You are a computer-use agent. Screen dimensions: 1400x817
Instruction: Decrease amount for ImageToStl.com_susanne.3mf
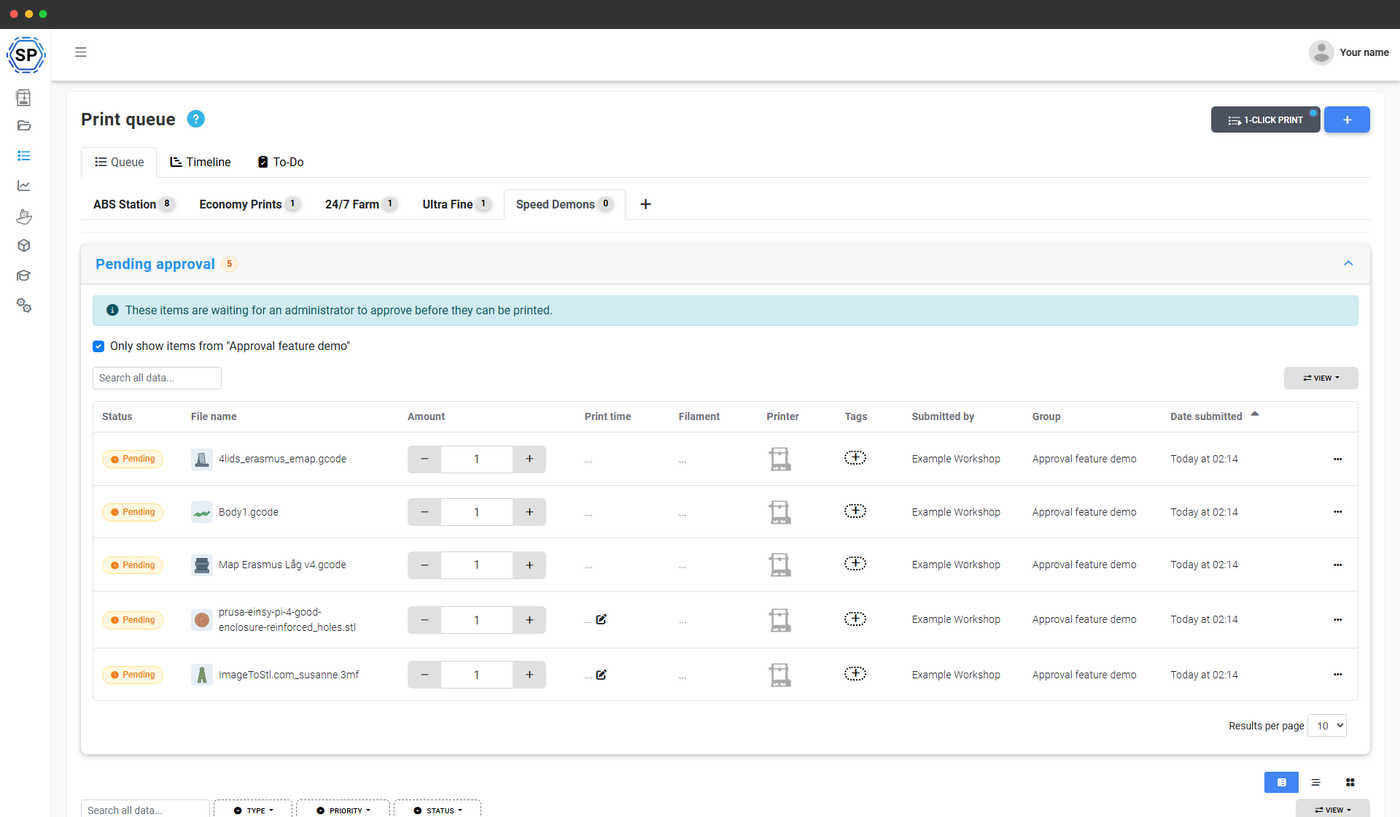pos(424,675)
